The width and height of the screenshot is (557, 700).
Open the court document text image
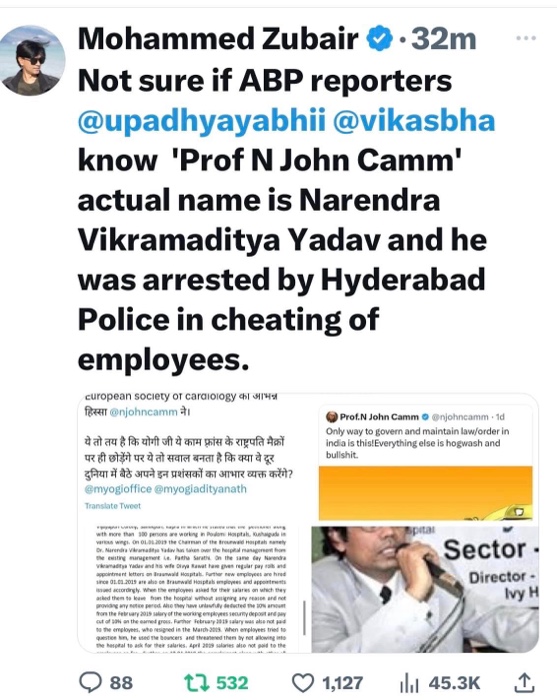pyautogui.click(x=191, y=589)
